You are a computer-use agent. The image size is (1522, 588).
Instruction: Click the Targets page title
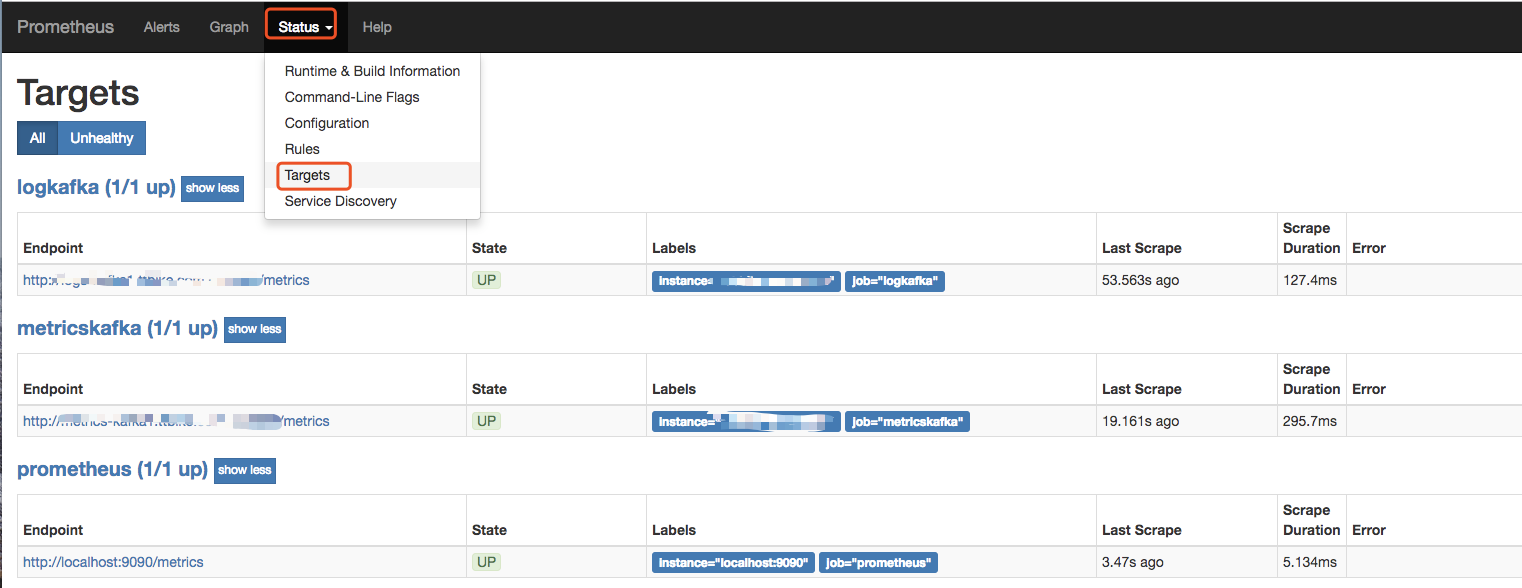(x=78, y=93)
